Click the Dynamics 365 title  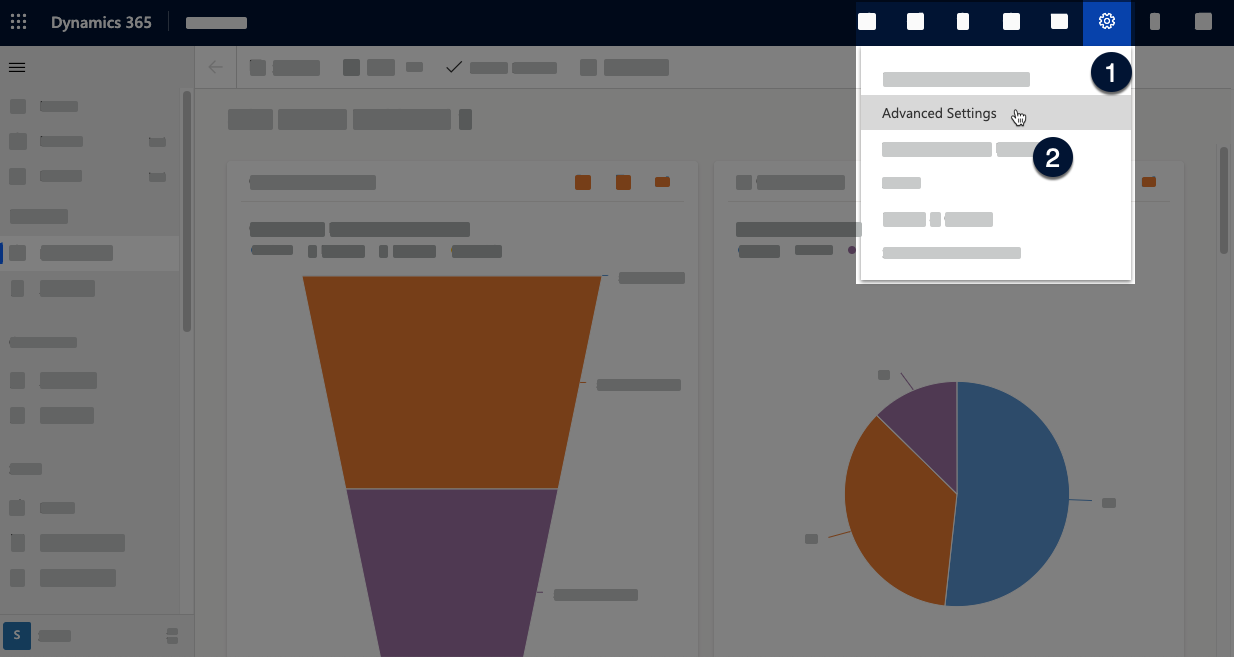click(101, 22)
